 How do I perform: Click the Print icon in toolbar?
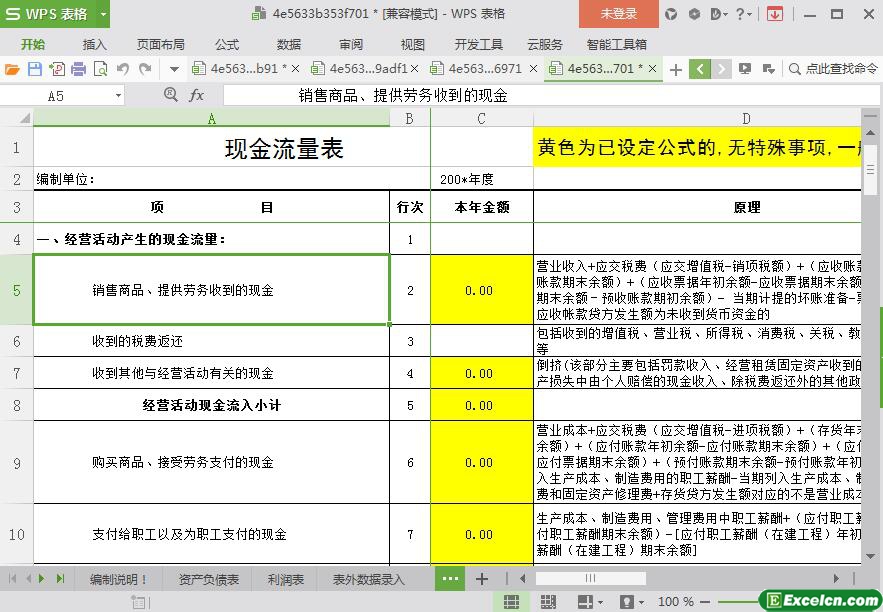[x=78, y=69]
